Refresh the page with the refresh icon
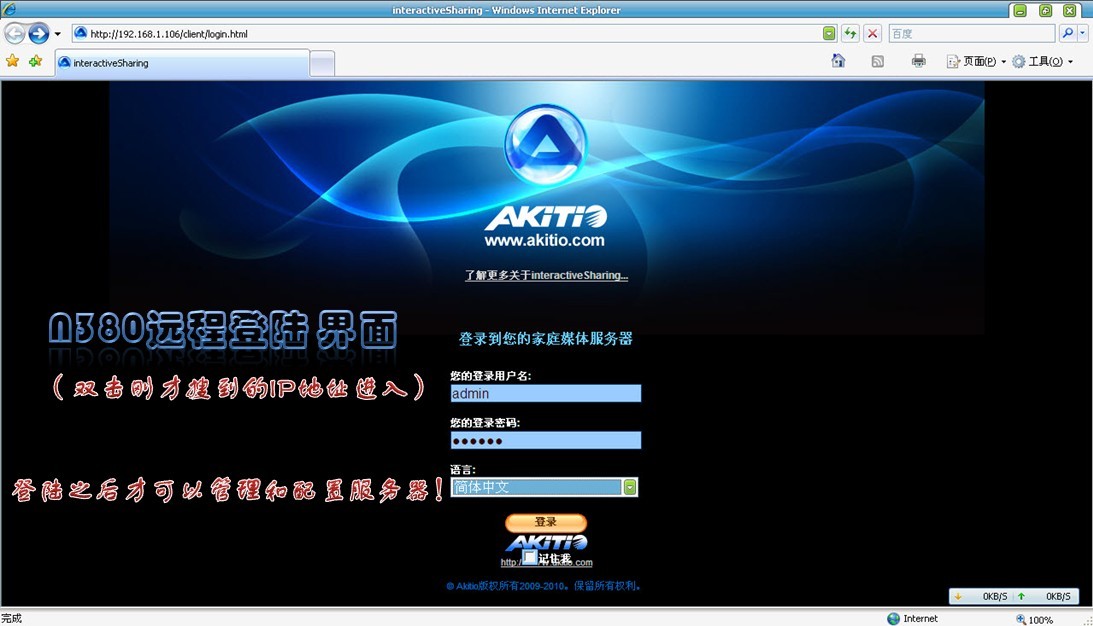This screenshot has width=1093, height=626. [x=850, y=33]
